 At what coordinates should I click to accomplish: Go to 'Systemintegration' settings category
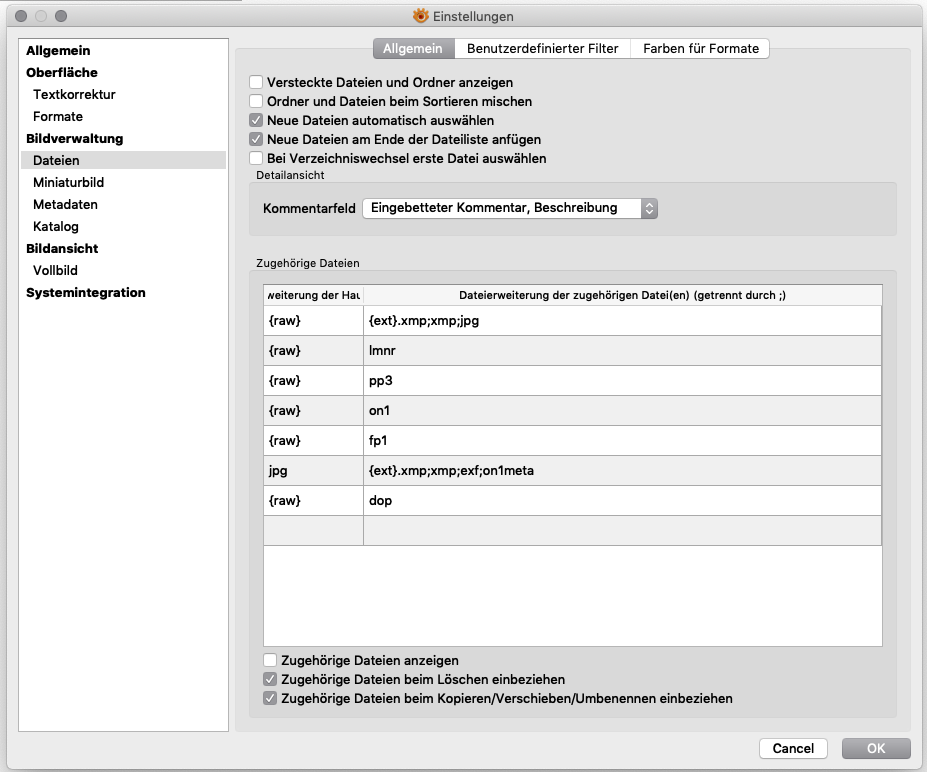(86, 293)
